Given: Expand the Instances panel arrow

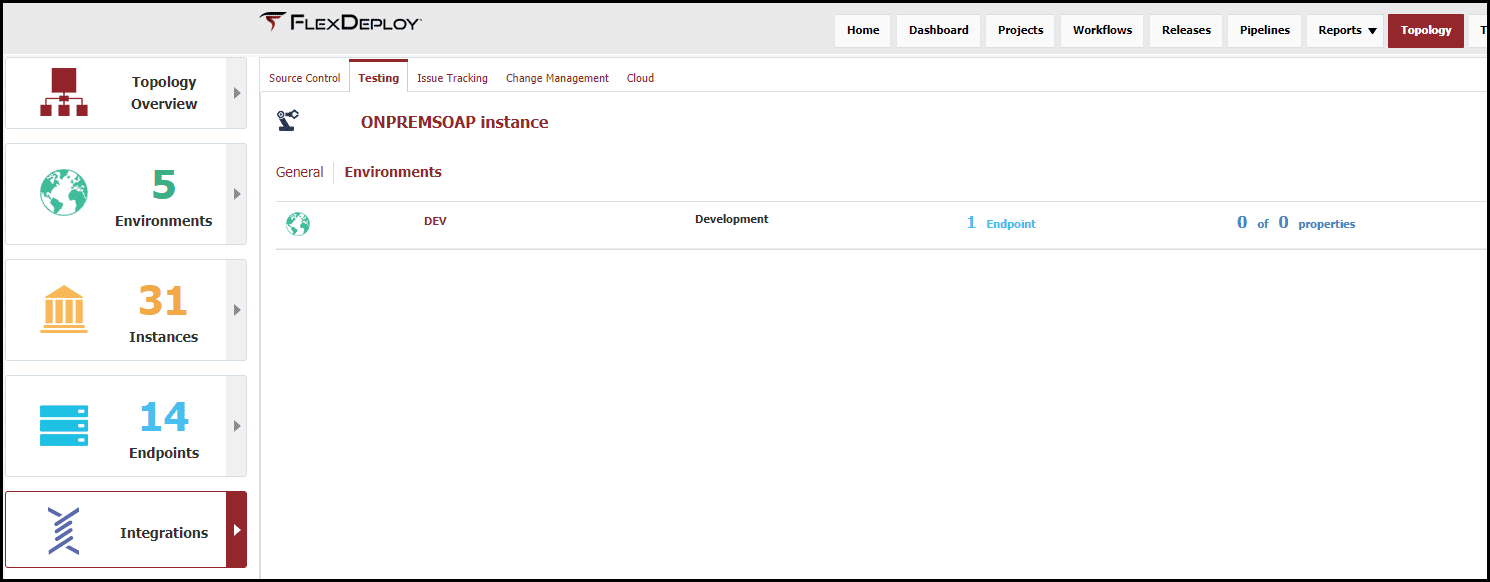Looking at the screenshot, I should pyautogui.click(x=236, y=310).
